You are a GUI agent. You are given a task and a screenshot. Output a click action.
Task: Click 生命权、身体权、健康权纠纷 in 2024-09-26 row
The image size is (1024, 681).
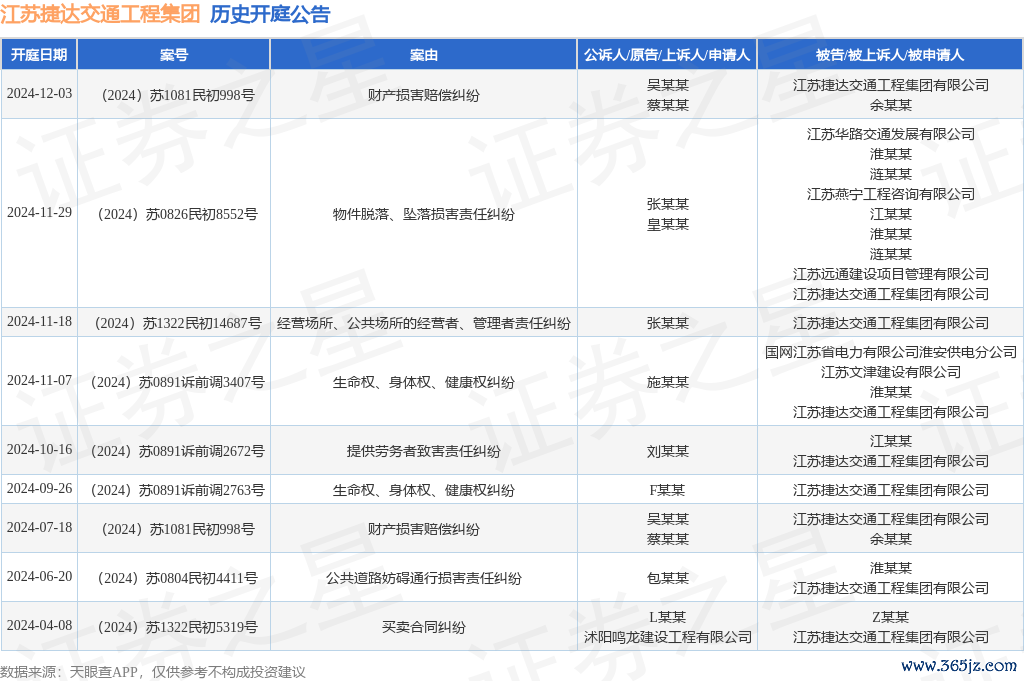tap(424, 490)
